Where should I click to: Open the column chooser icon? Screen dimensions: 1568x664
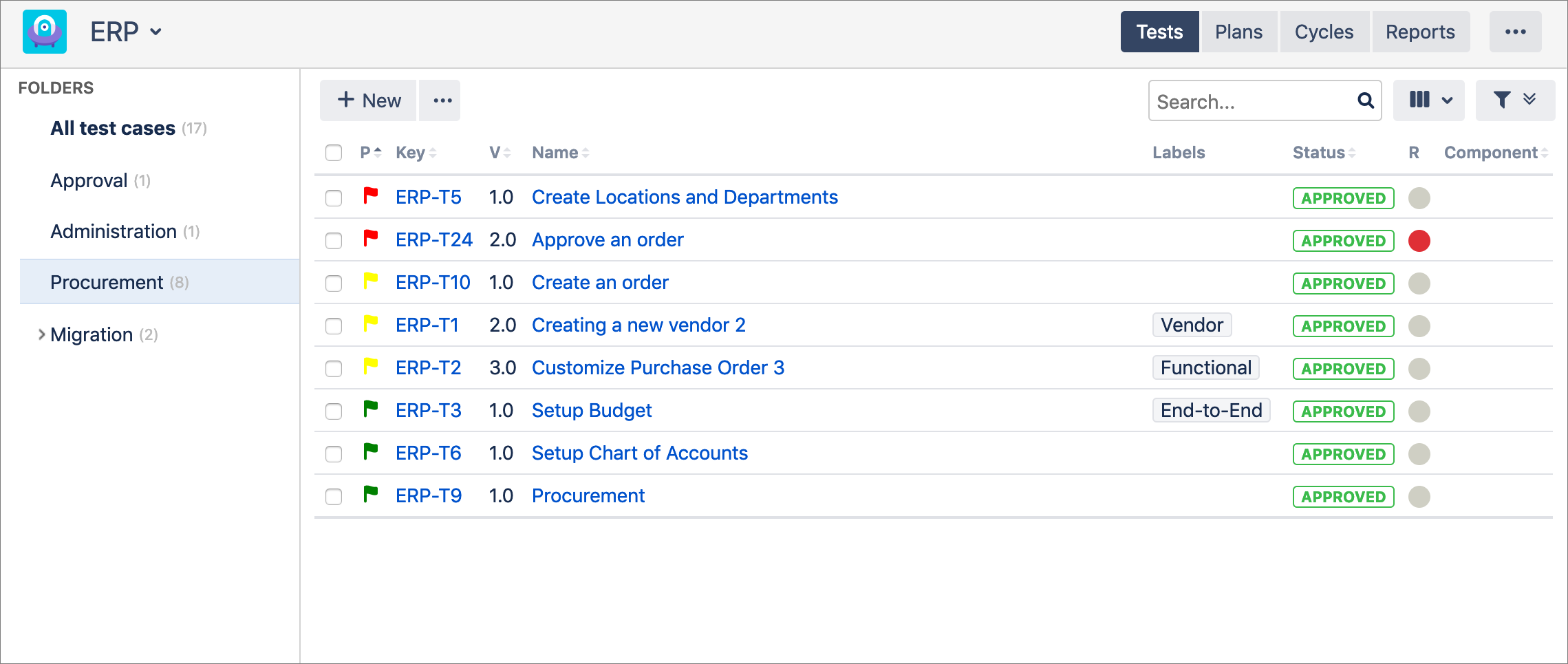coord(1428,100)
